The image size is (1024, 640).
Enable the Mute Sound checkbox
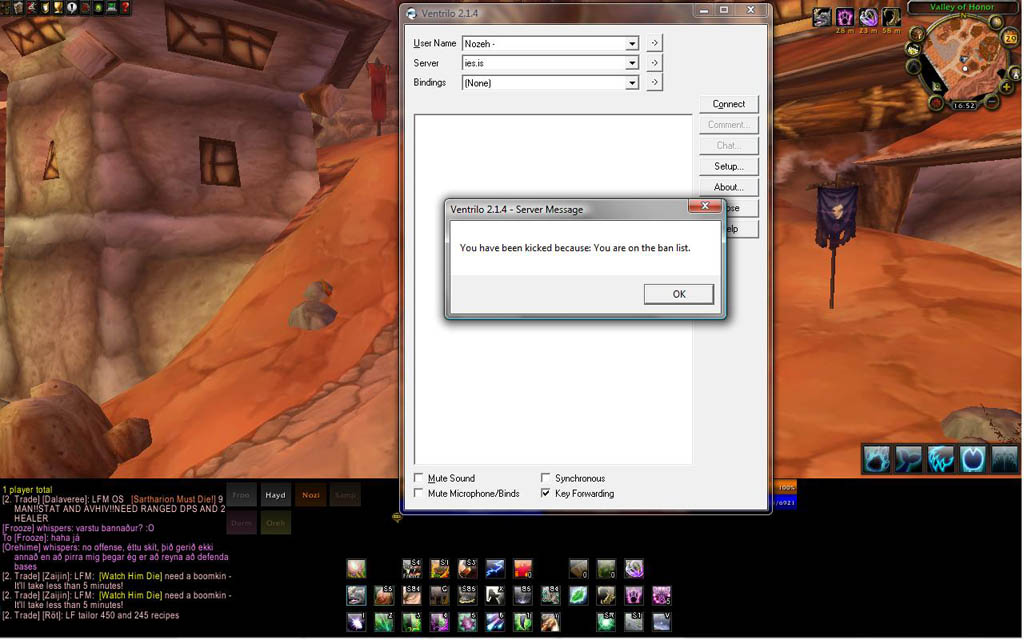419,478
